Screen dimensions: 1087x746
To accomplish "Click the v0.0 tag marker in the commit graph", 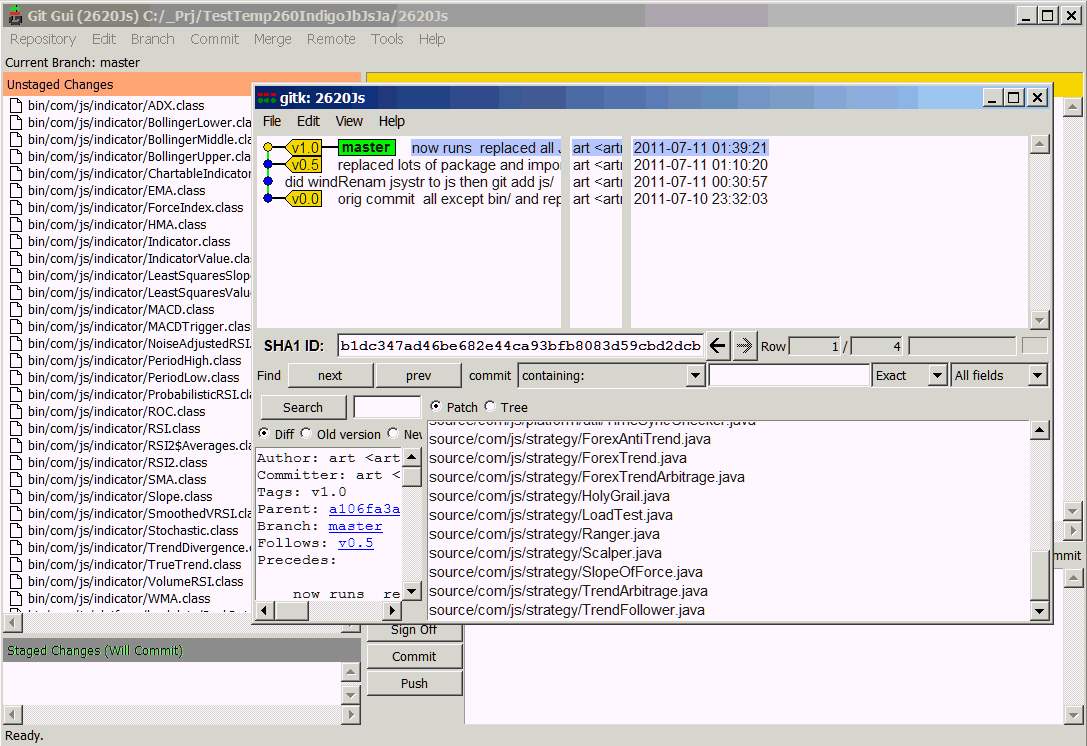I will coord(304,199).
